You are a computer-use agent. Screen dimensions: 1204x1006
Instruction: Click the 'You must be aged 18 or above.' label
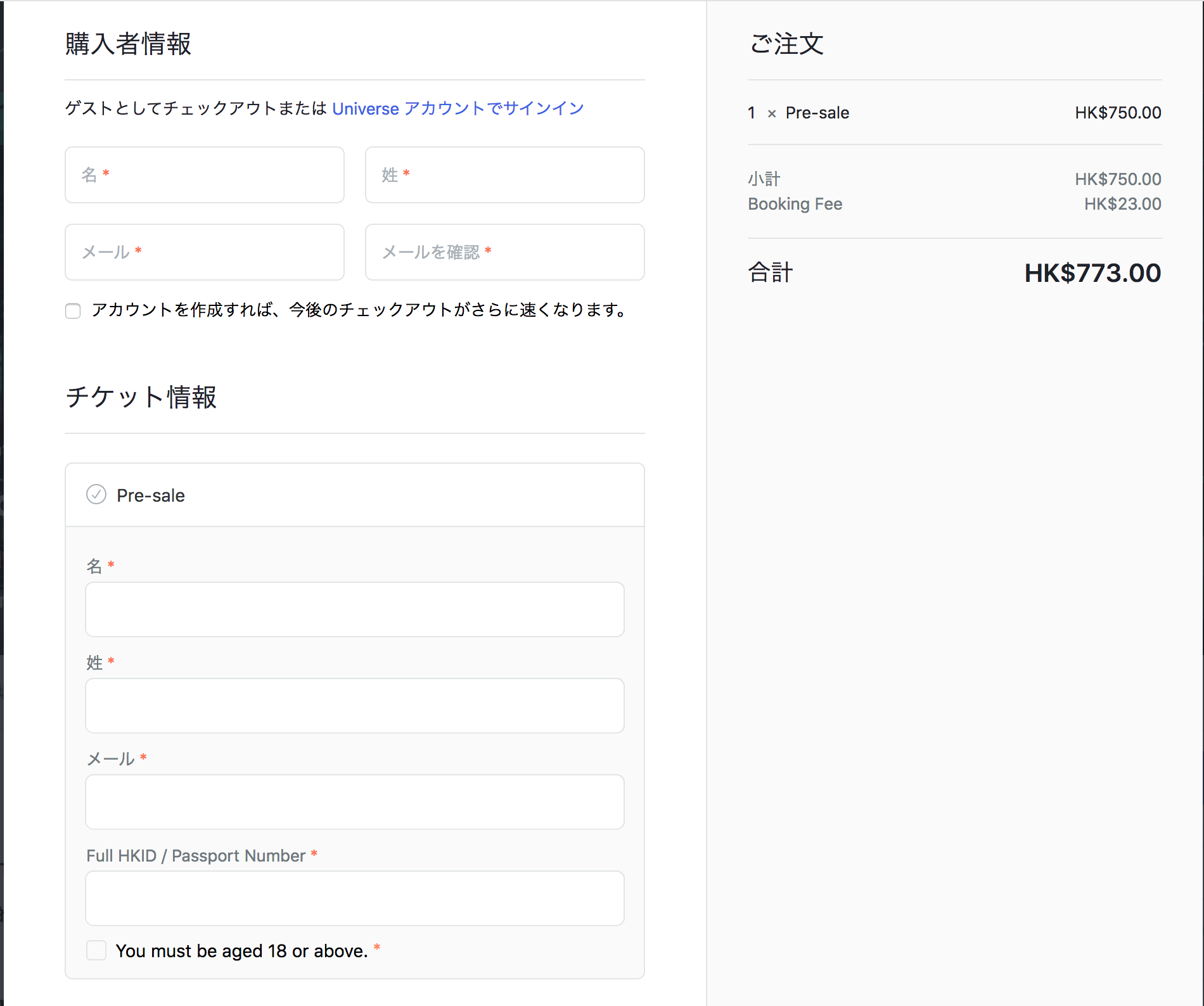pyautogui.click(x=241, y=951)
